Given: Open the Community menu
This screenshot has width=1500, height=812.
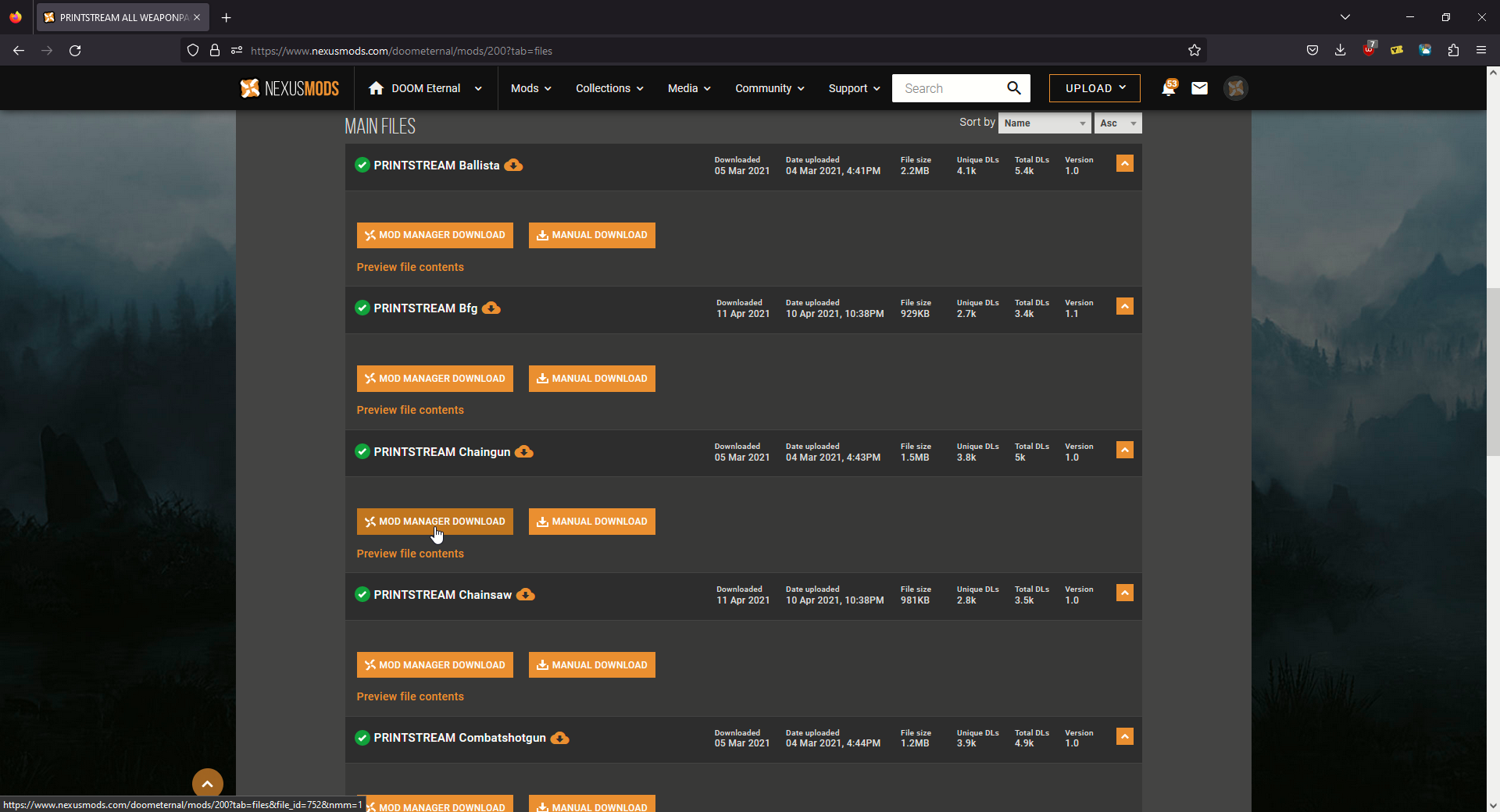Looking at the screenshot, I should 770,88.
